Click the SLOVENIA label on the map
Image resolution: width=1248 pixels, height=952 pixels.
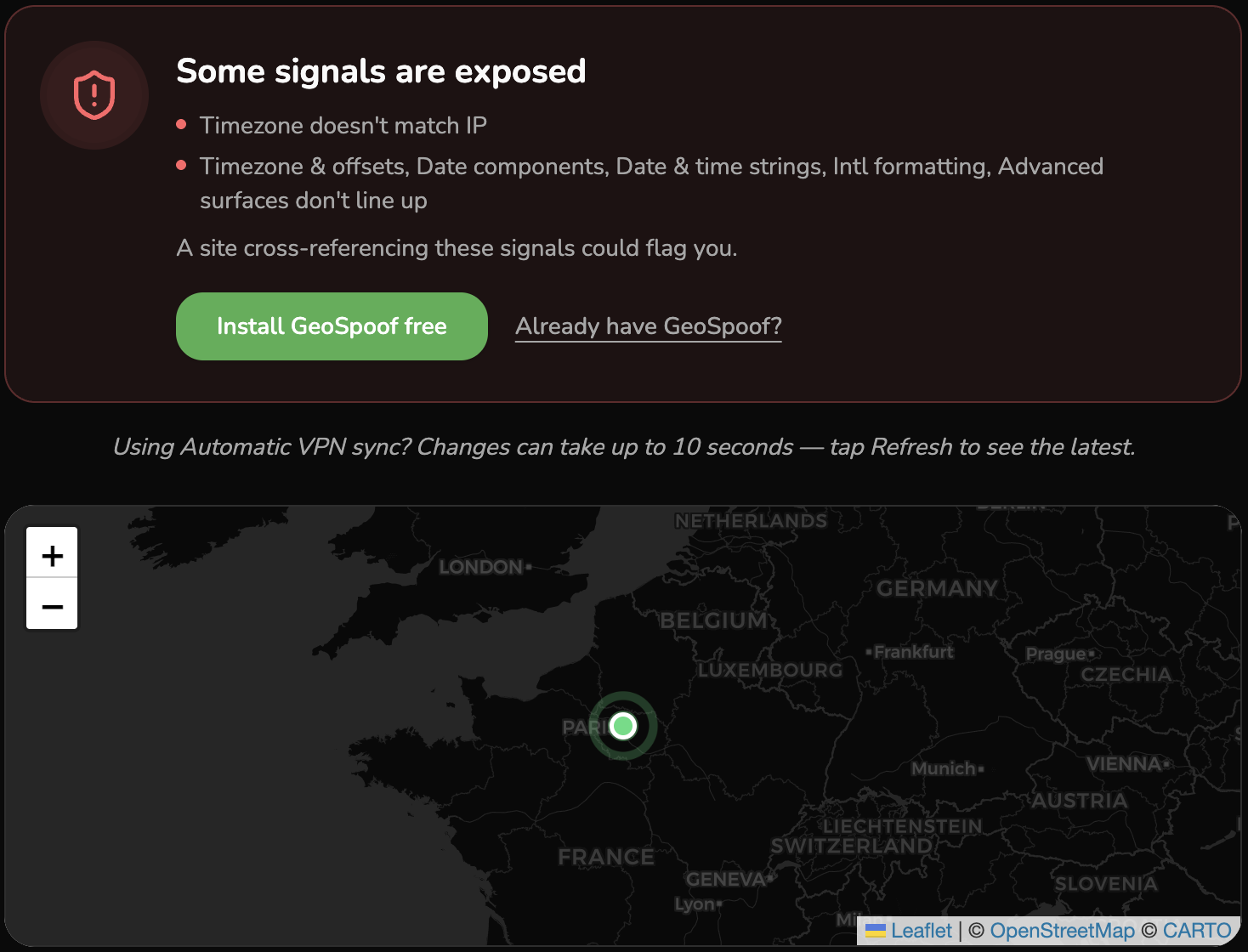(x=1106, y=884)
